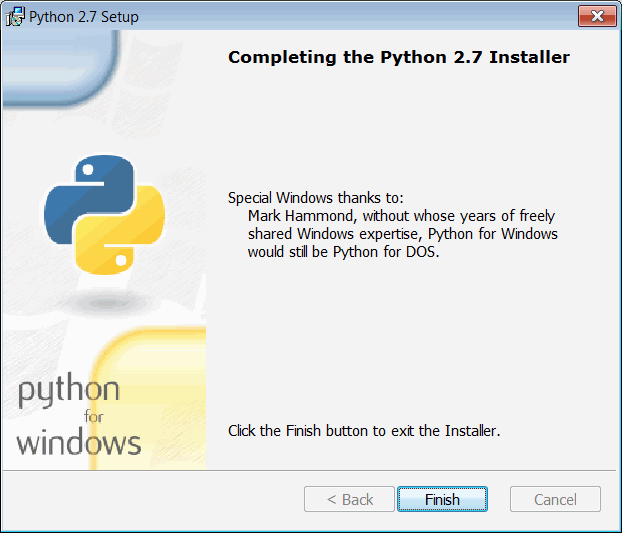Click the 'Completing the Python 2.7 Installer' heading
Image resolution: width=622 pixels, height=533 pixels.
click(399, 58)
